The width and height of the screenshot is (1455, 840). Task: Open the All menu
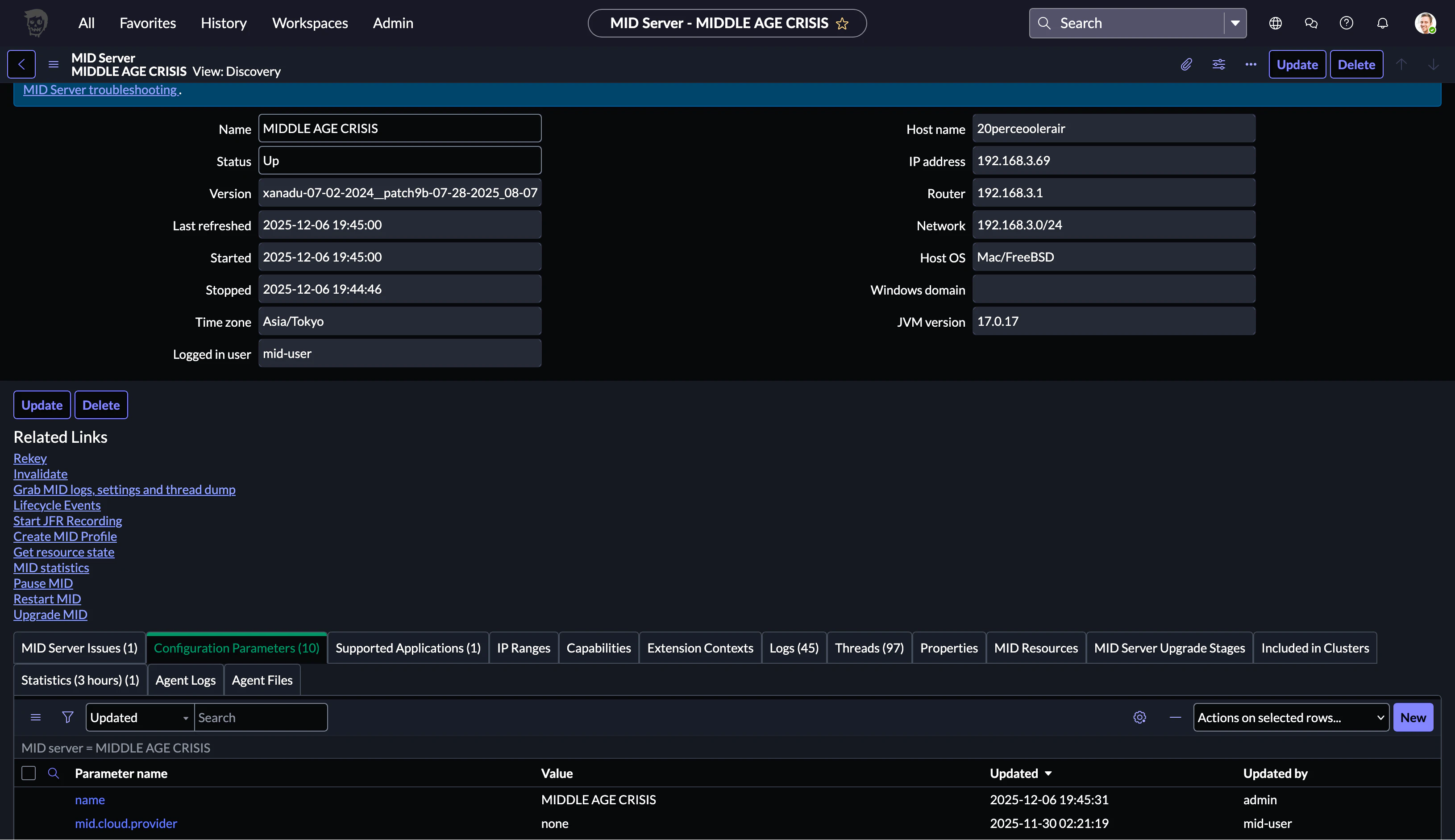[87, 23]
